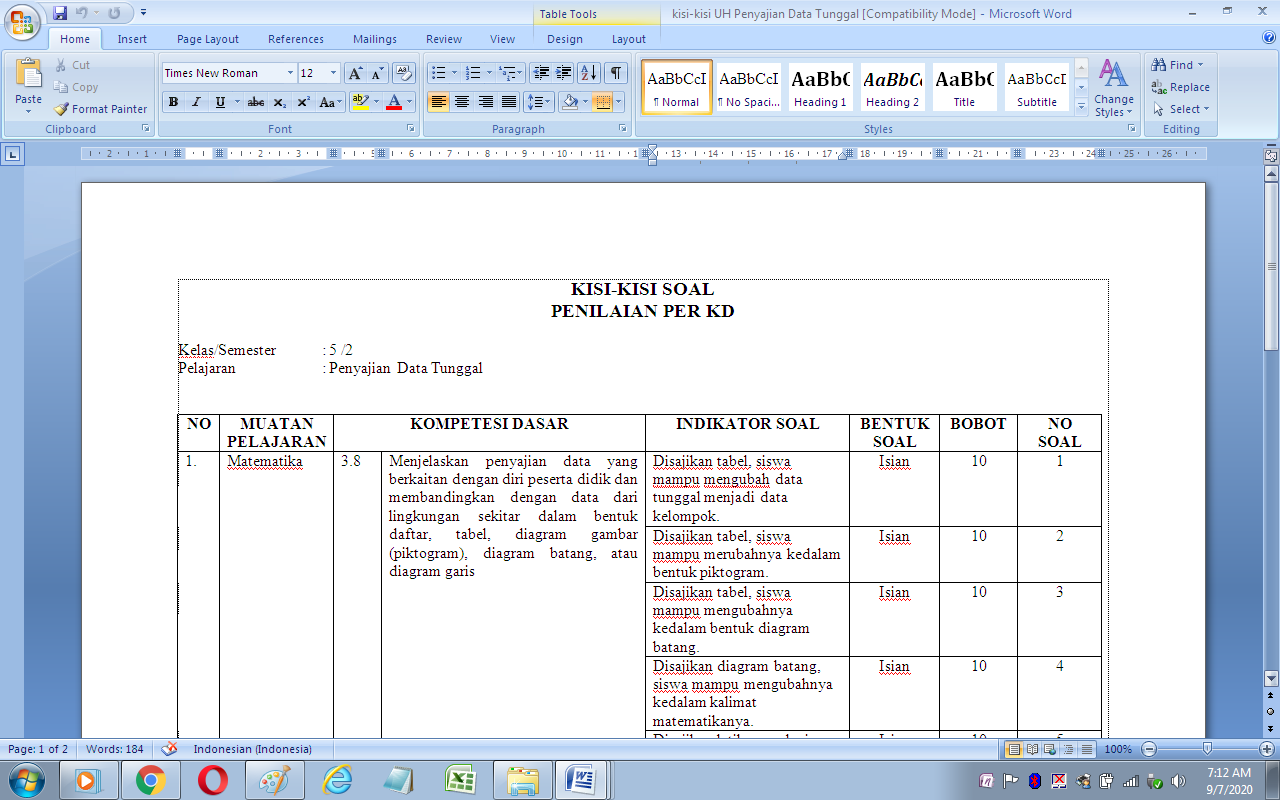Open Microsoft Office Word Help

pyautogui.click(x=1269, y=38)
